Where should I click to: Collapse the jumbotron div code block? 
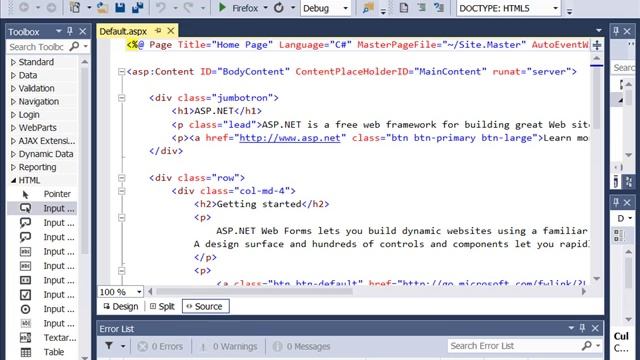[121, 98]
